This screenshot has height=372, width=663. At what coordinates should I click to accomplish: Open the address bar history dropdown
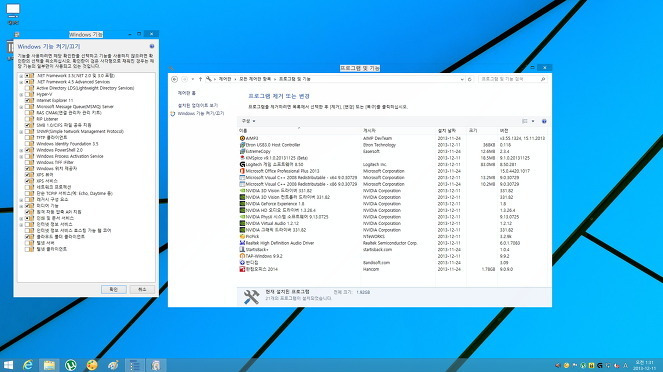[x=462, y=79]
